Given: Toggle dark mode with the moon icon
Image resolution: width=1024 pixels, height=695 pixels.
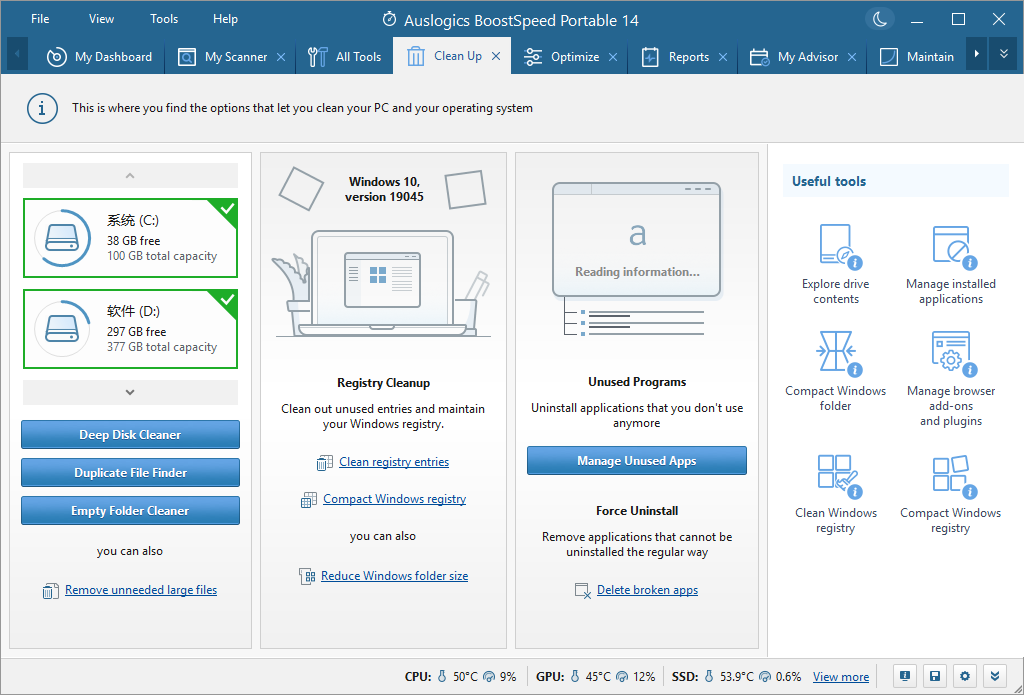Looking at the screenshot, I should 880,19.
